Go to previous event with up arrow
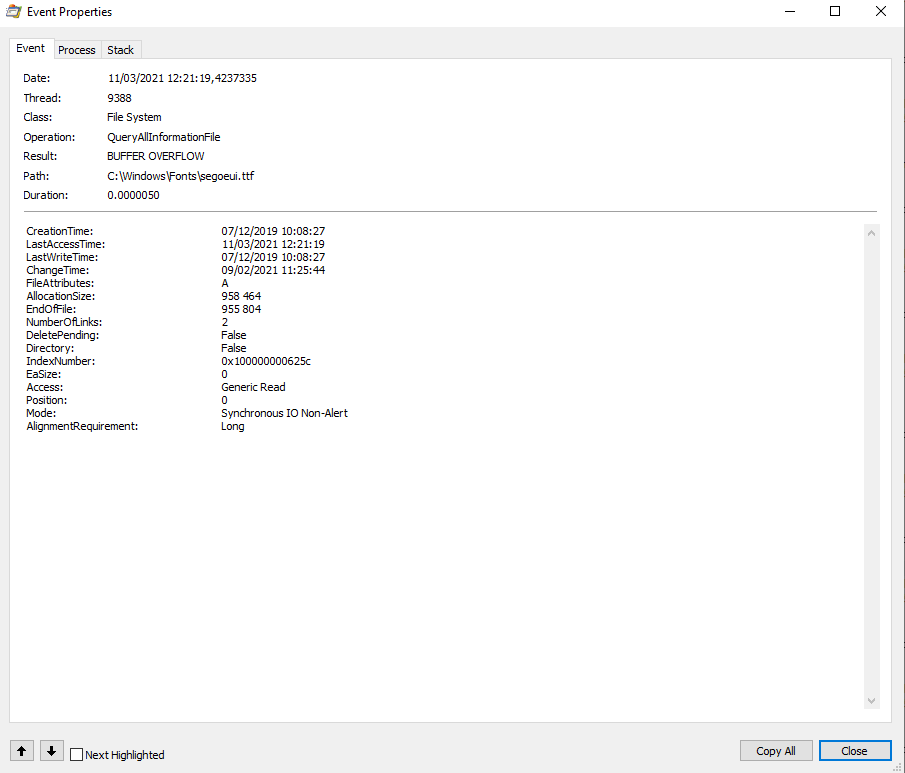Screen dimensions: 905x773 point(22,751)
